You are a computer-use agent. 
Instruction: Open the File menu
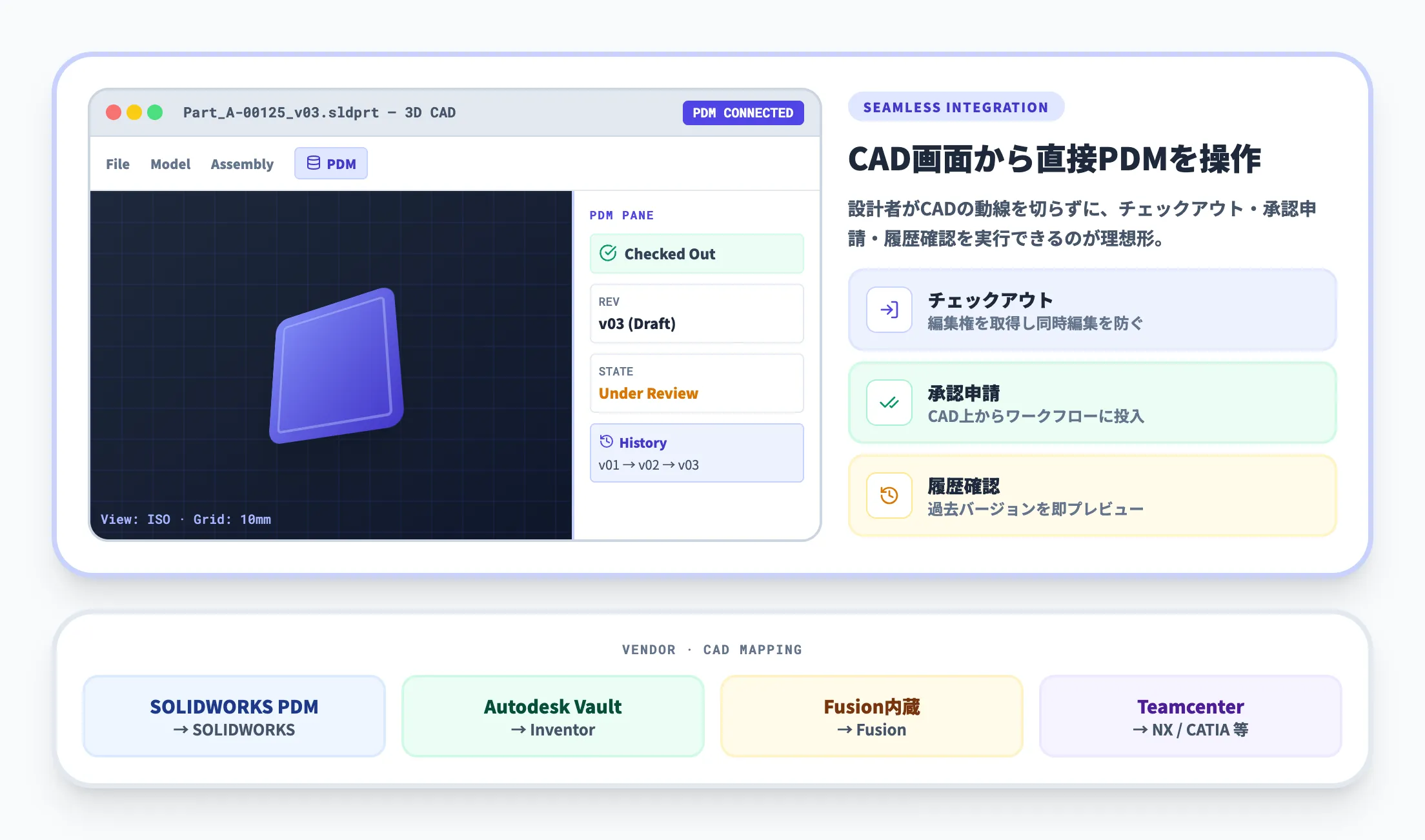117,164
